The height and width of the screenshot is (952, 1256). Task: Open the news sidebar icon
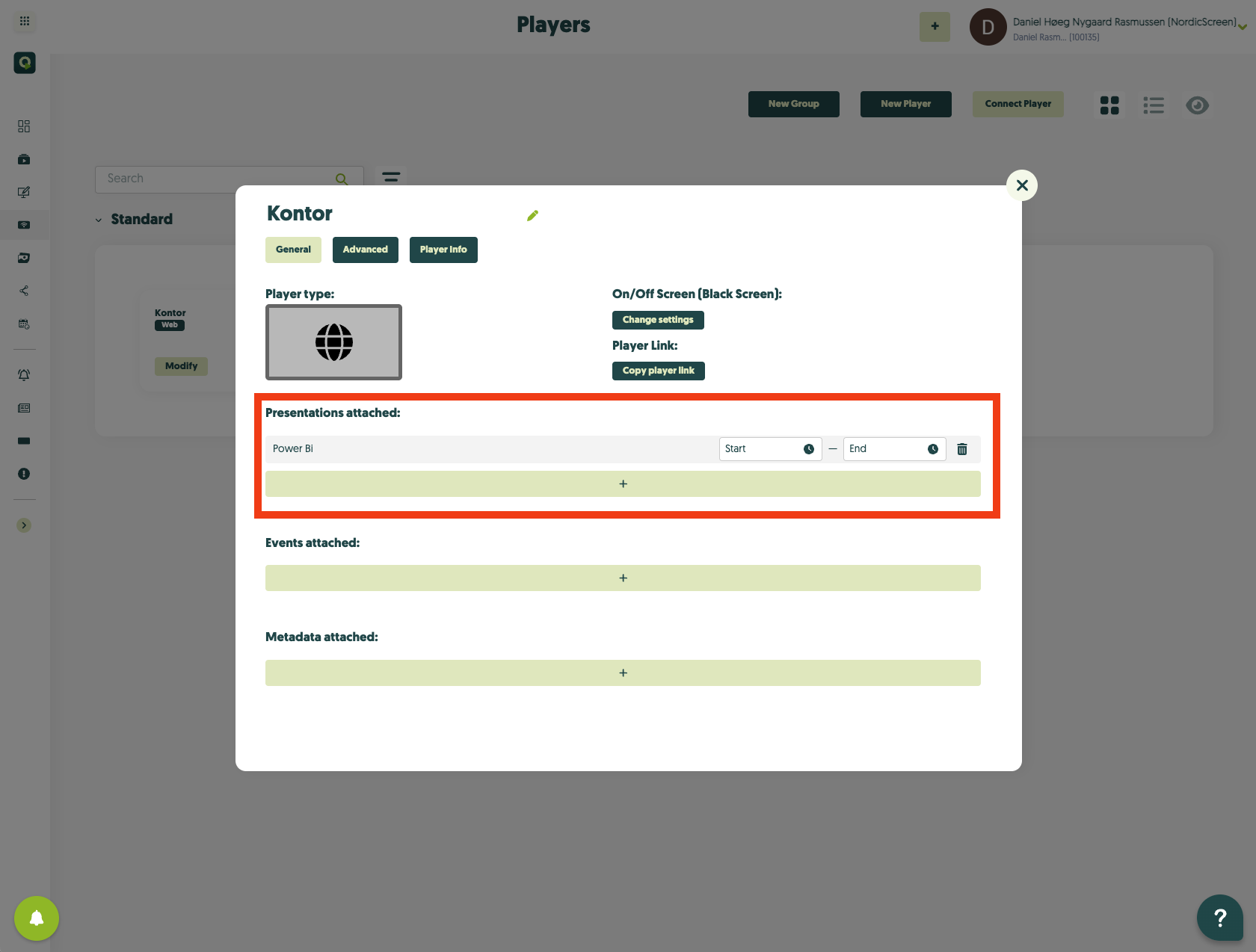pyautogui.click(x=24, y=408)
